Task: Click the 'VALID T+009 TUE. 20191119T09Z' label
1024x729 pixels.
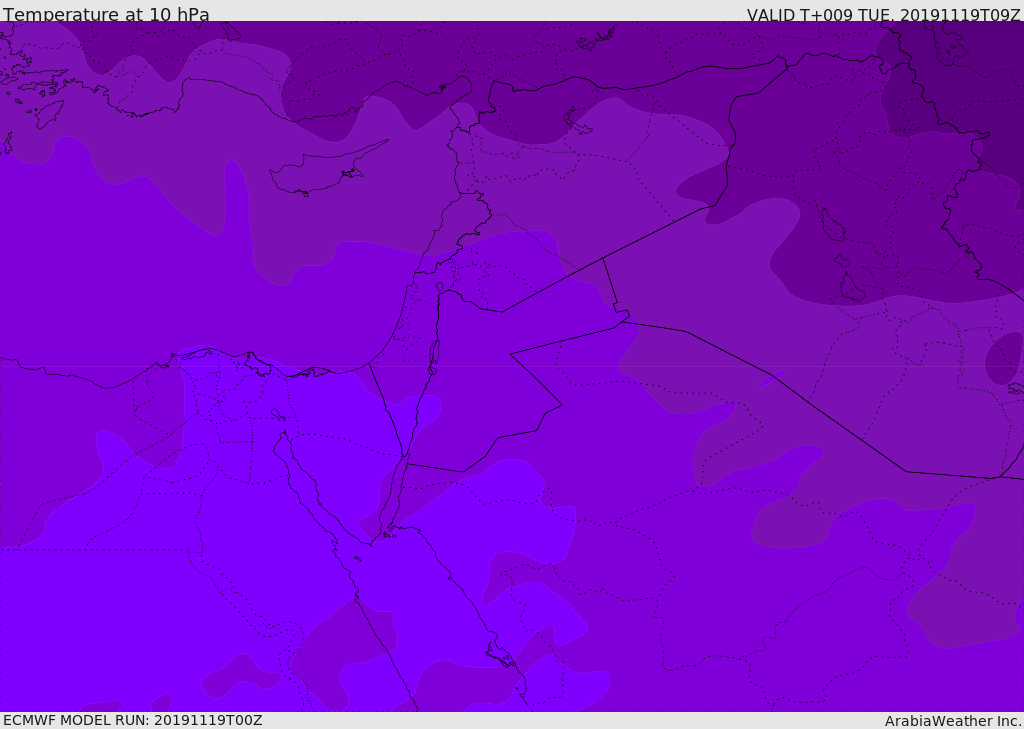Action: coord(884,14)
